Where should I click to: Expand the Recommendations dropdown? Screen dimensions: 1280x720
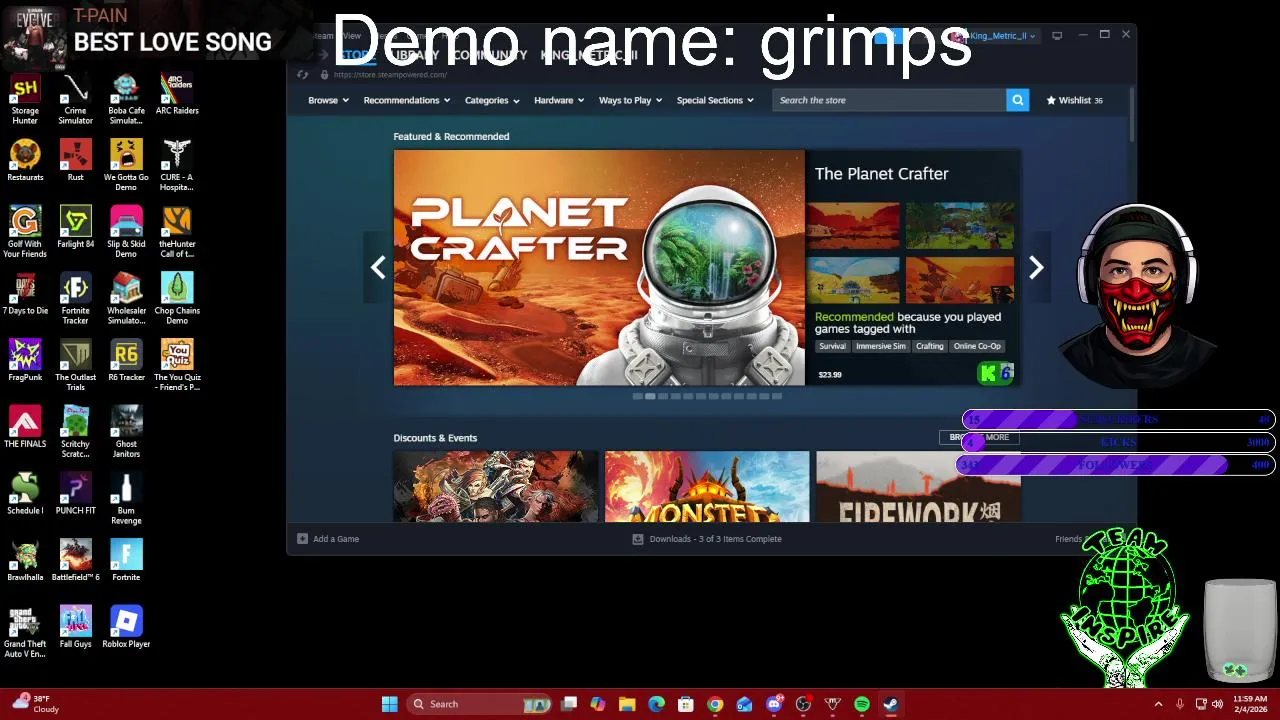click(406, 100)
